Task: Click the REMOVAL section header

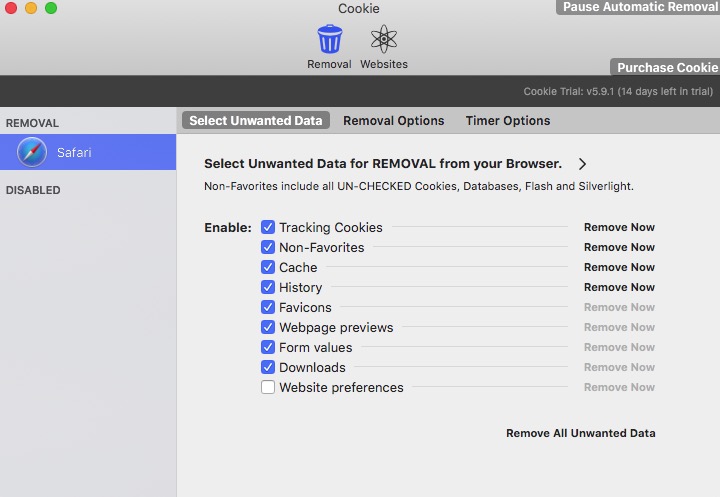Action: 32,123
